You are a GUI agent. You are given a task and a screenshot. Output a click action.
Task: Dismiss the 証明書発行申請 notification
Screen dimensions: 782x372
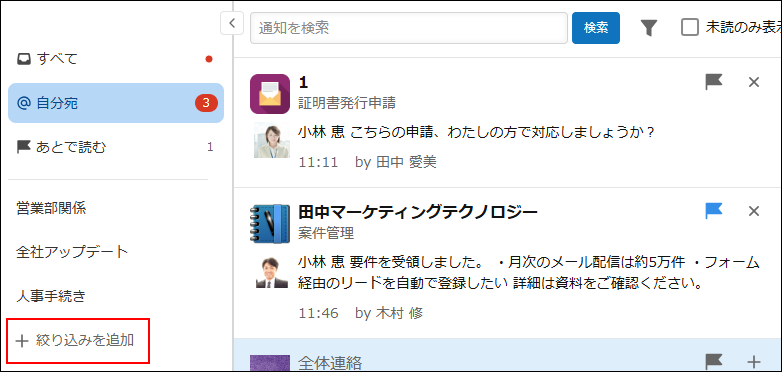(x=754, y=82)
